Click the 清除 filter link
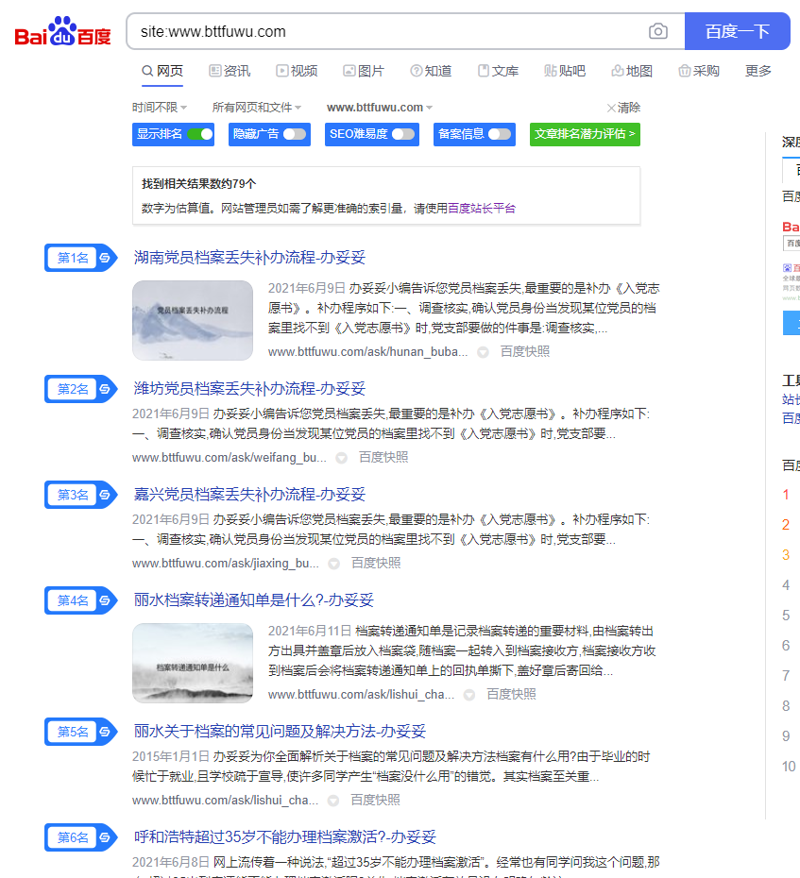This screenshot has height=878, width=800. tap(629, 108)
